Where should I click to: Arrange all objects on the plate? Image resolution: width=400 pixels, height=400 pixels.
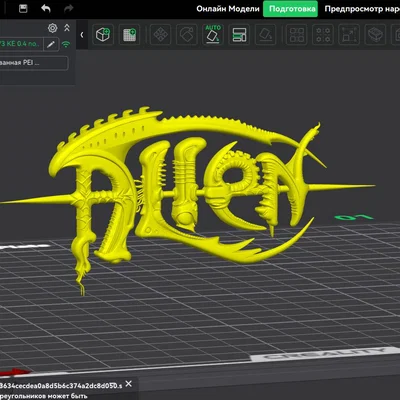pos(239,35)
